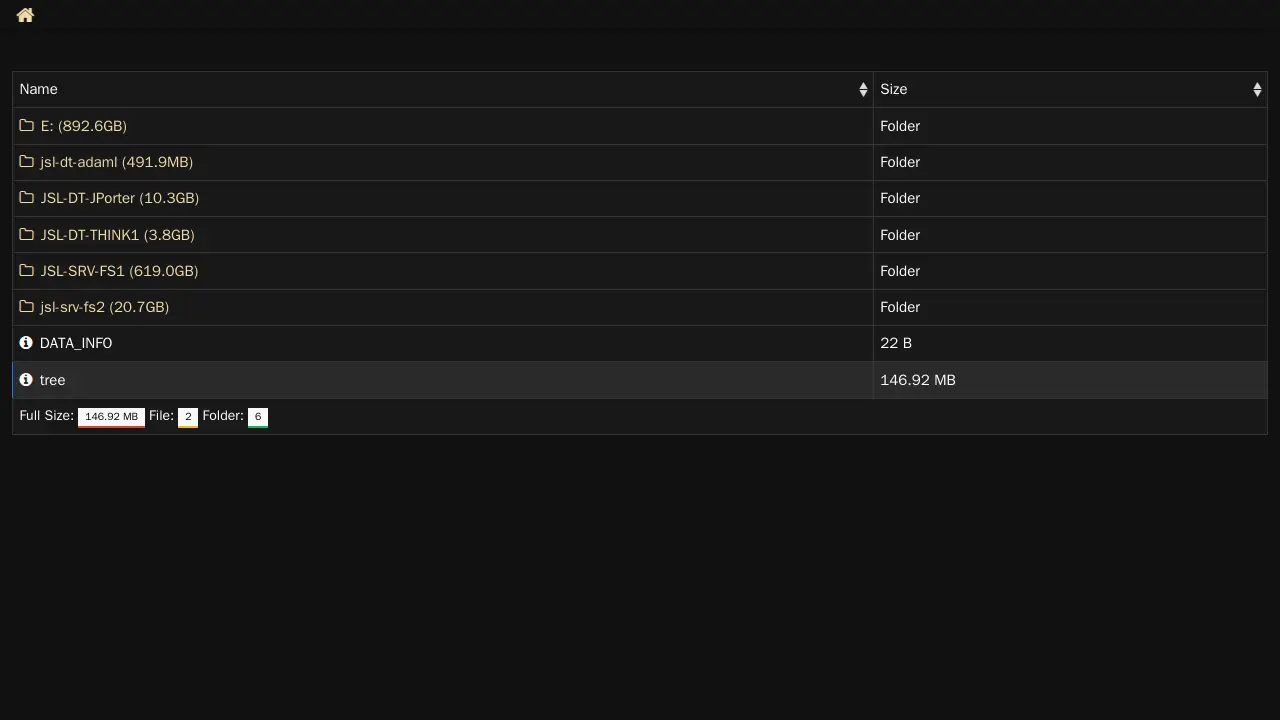Click info icon beside tree file
The width and height of the screenshot is (1280, 720).
pos(26,380)
